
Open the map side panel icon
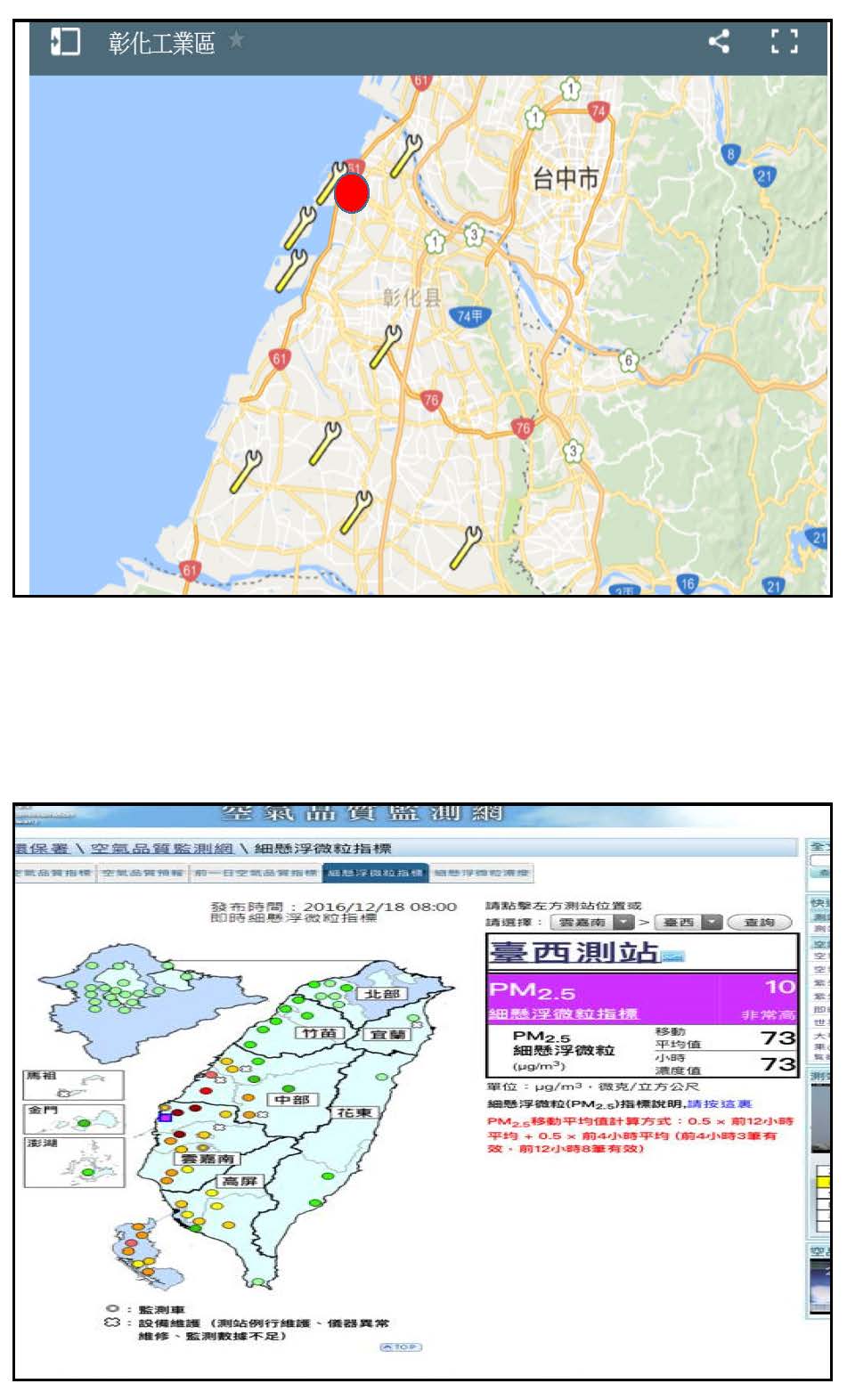tap(65, 41)
